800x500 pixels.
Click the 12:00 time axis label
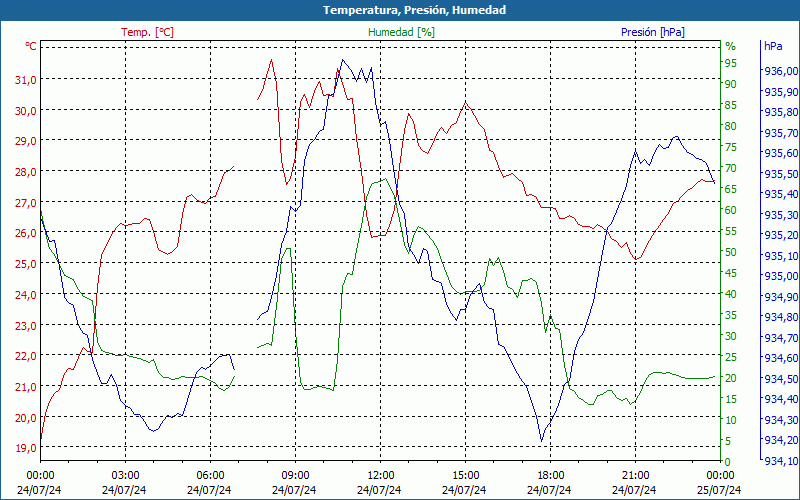tap(380, 474)
